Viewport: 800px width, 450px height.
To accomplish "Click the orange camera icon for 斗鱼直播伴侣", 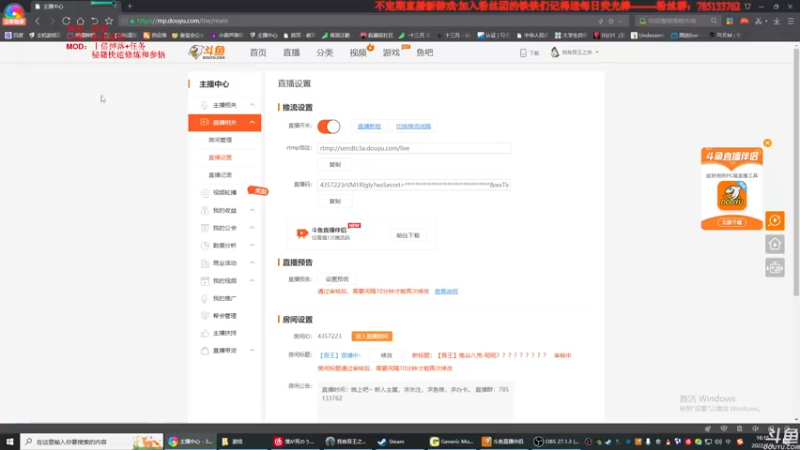I will (302, 233).
